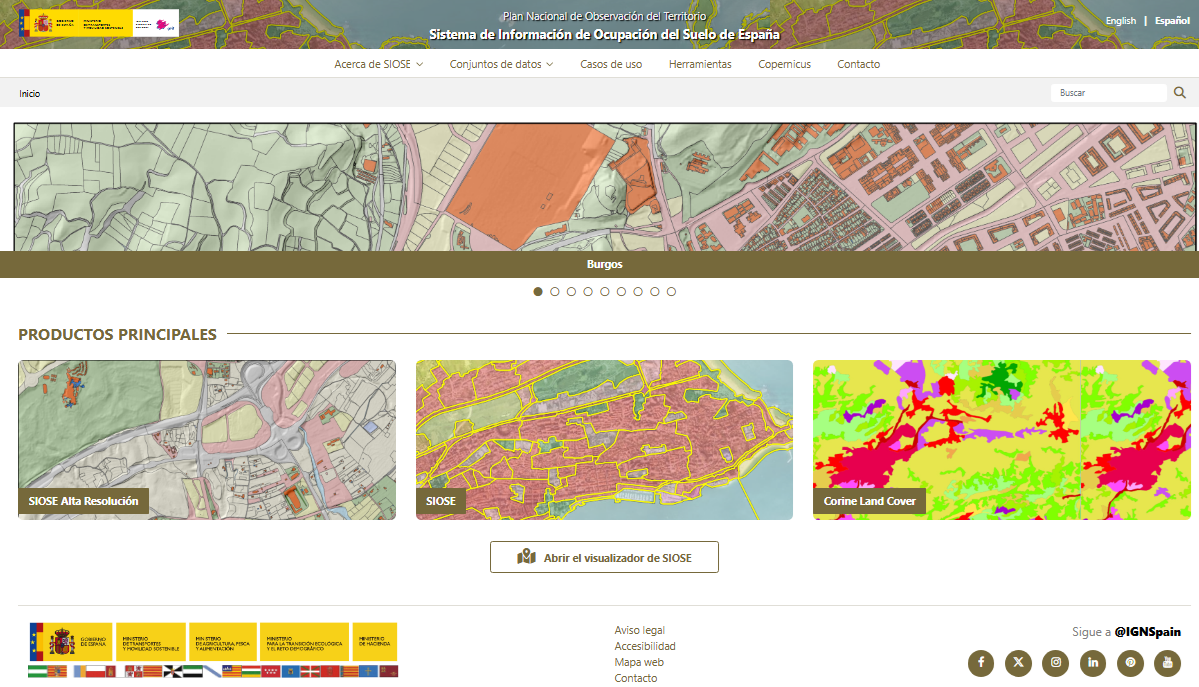Open the Corine Land Cover thumbnail

tap(1001, 440)
